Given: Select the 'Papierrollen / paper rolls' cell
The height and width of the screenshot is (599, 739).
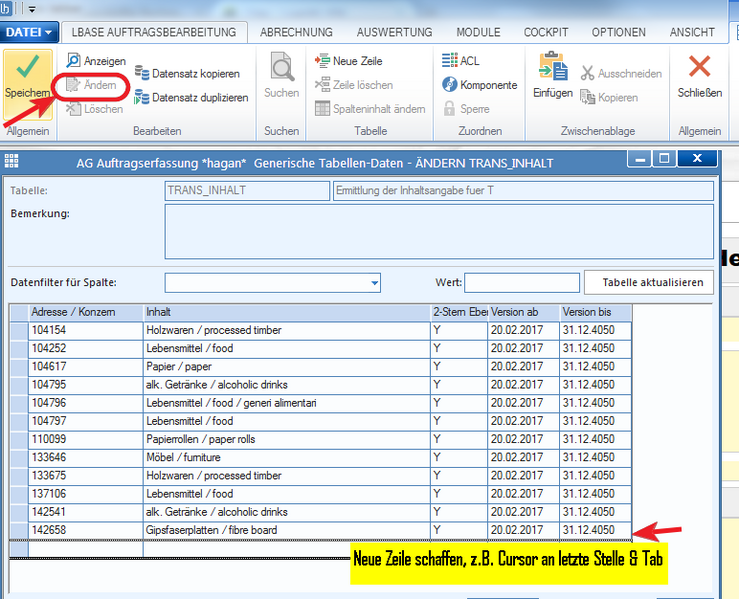Looking at the screenshot, I should click(287, 440).
